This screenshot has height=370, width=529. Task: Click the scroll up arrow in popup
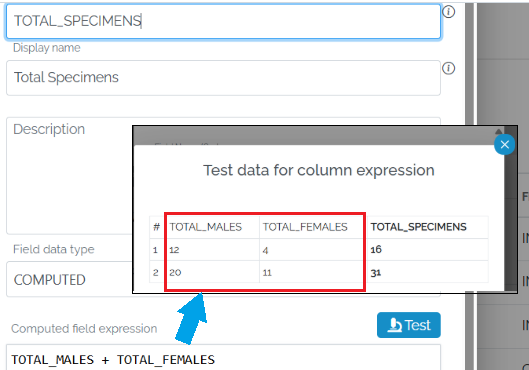[499, 131]
